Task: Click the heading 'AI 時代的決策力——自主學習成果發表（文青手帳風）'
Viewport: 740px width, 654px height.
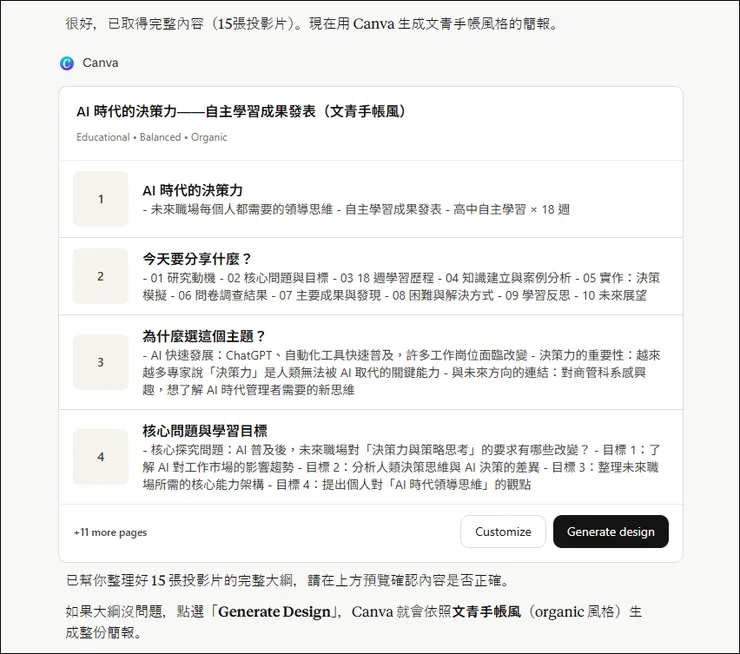Action: (x=241, y=112)
